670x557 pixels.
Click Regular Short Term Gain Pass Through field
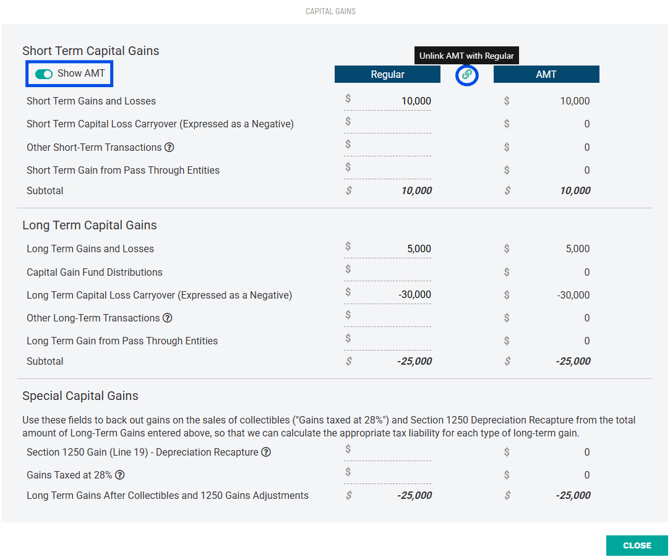point(389,170)
